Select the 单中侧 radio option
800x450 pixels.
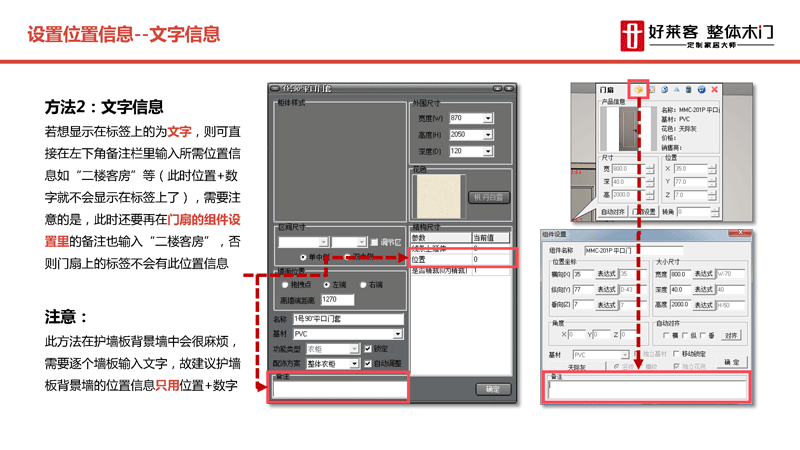tap(303, 257)
